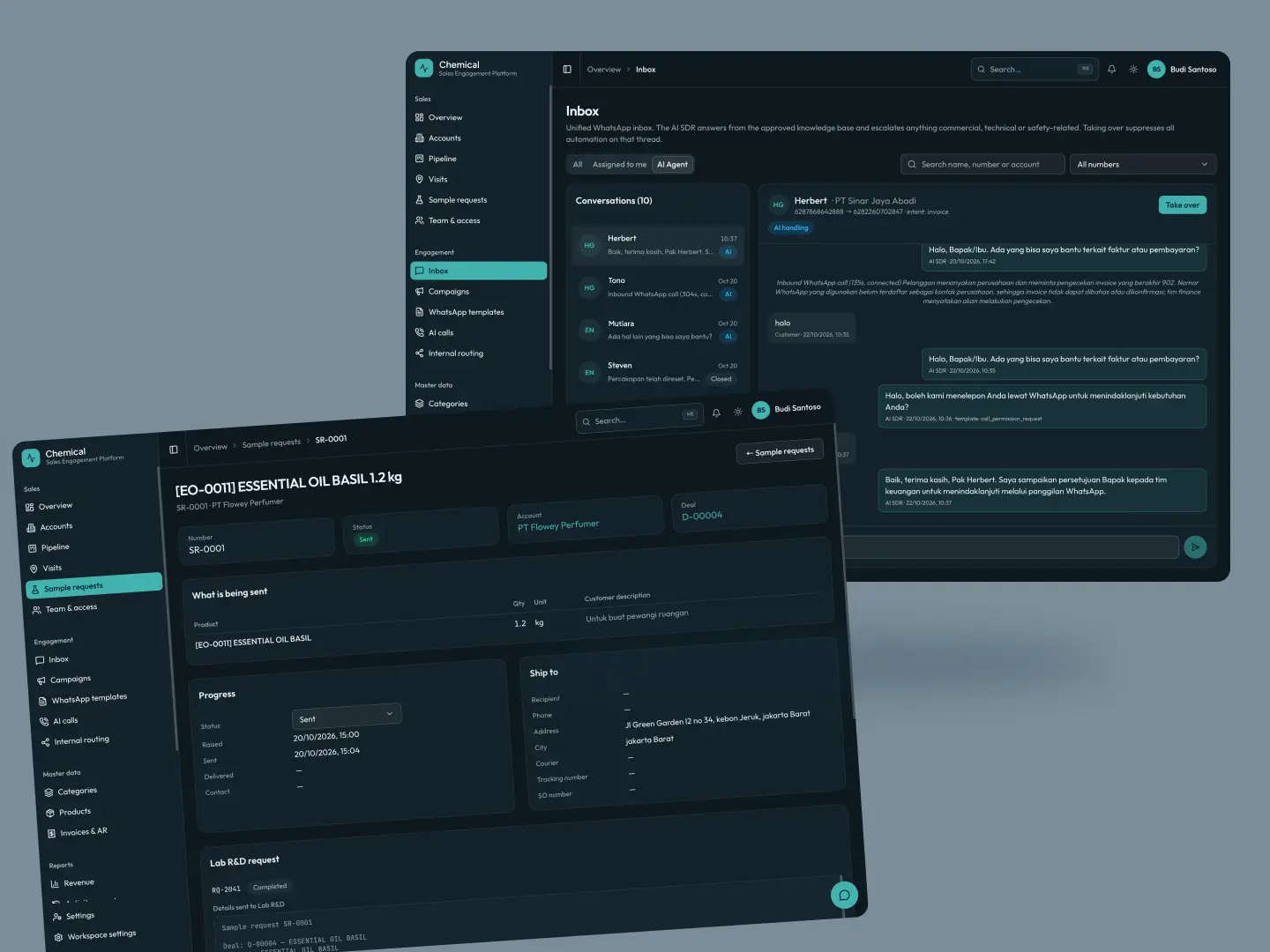The height and width of the screenshot is (952, 1270).
Task: Click the Search name, number or account field
Action: click(x=982, y=165)
